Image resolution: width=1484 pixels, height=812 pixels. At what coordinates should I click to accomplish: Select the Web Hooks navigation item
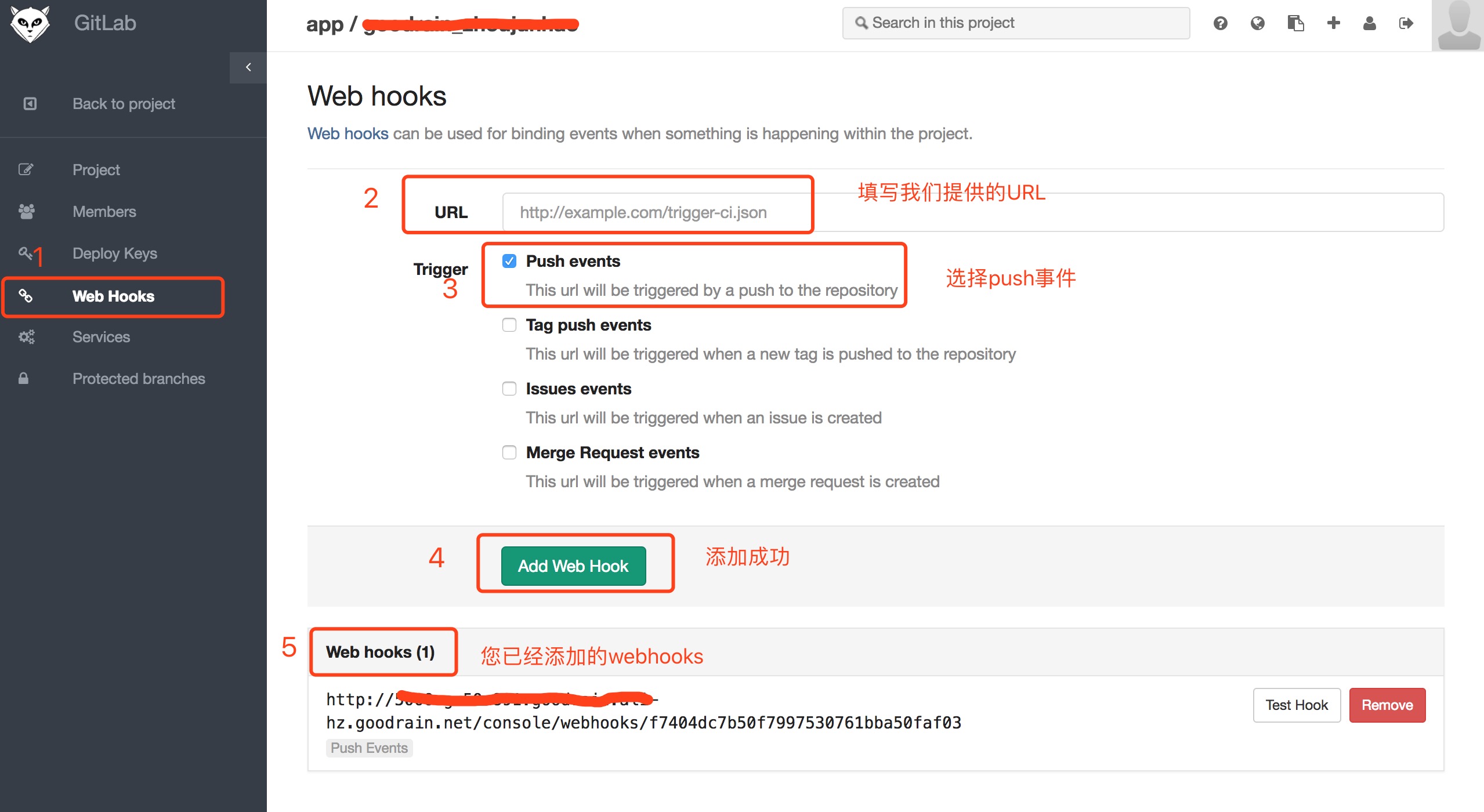(113, 295)
